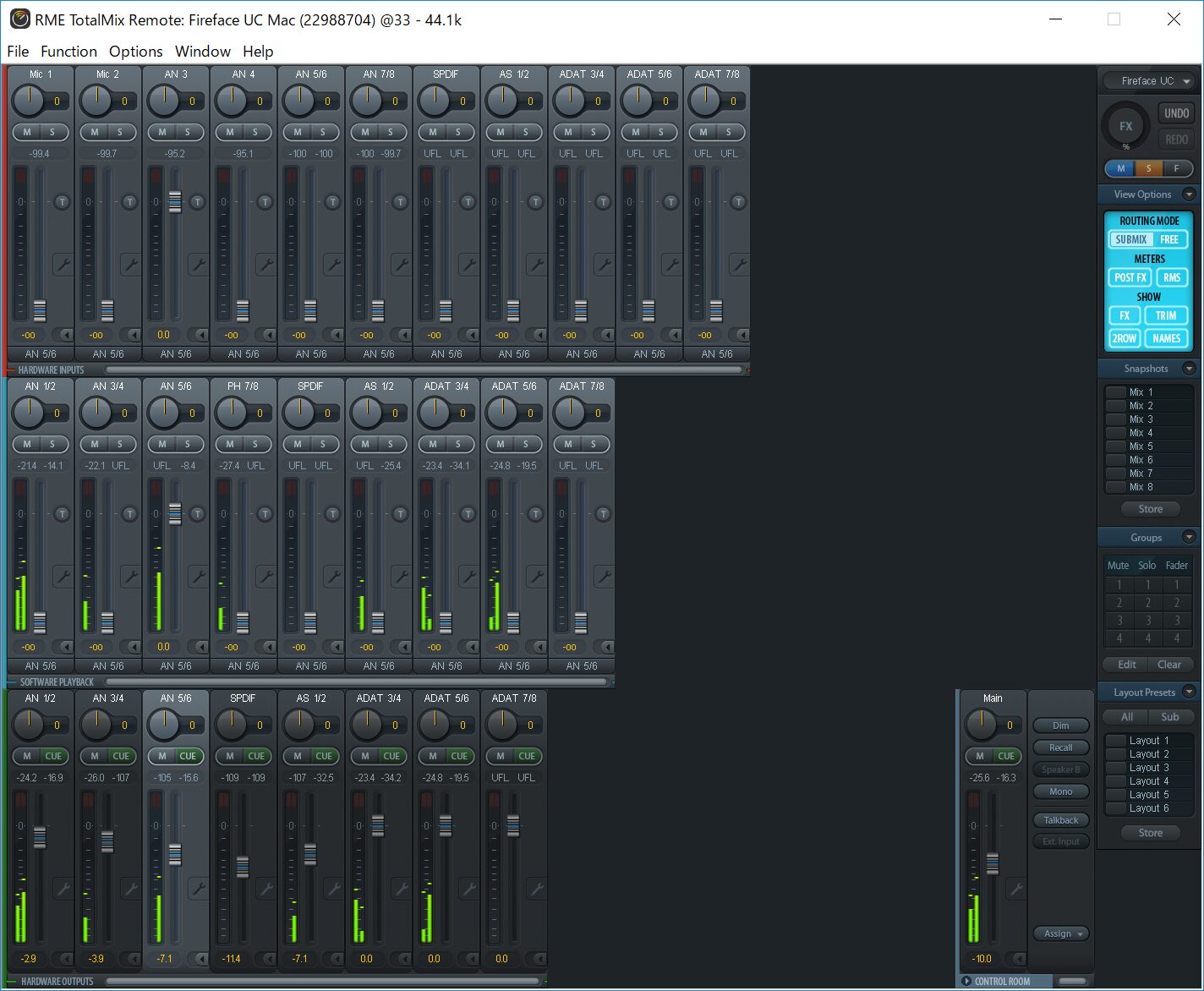Open the Function menu
1204x991 pixels.
click(68, 52)
